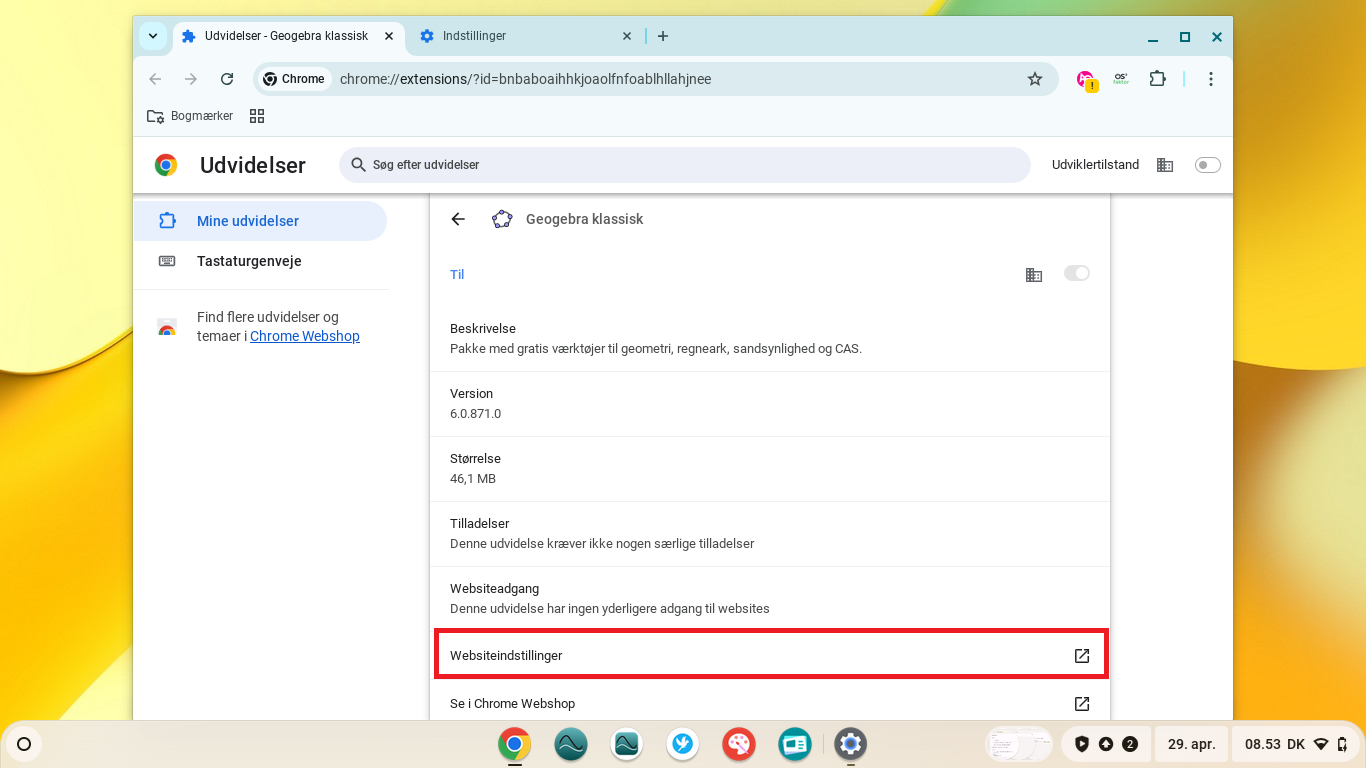
Task: Expand the tab search dropdown arrow
Action: click(153, 36)
